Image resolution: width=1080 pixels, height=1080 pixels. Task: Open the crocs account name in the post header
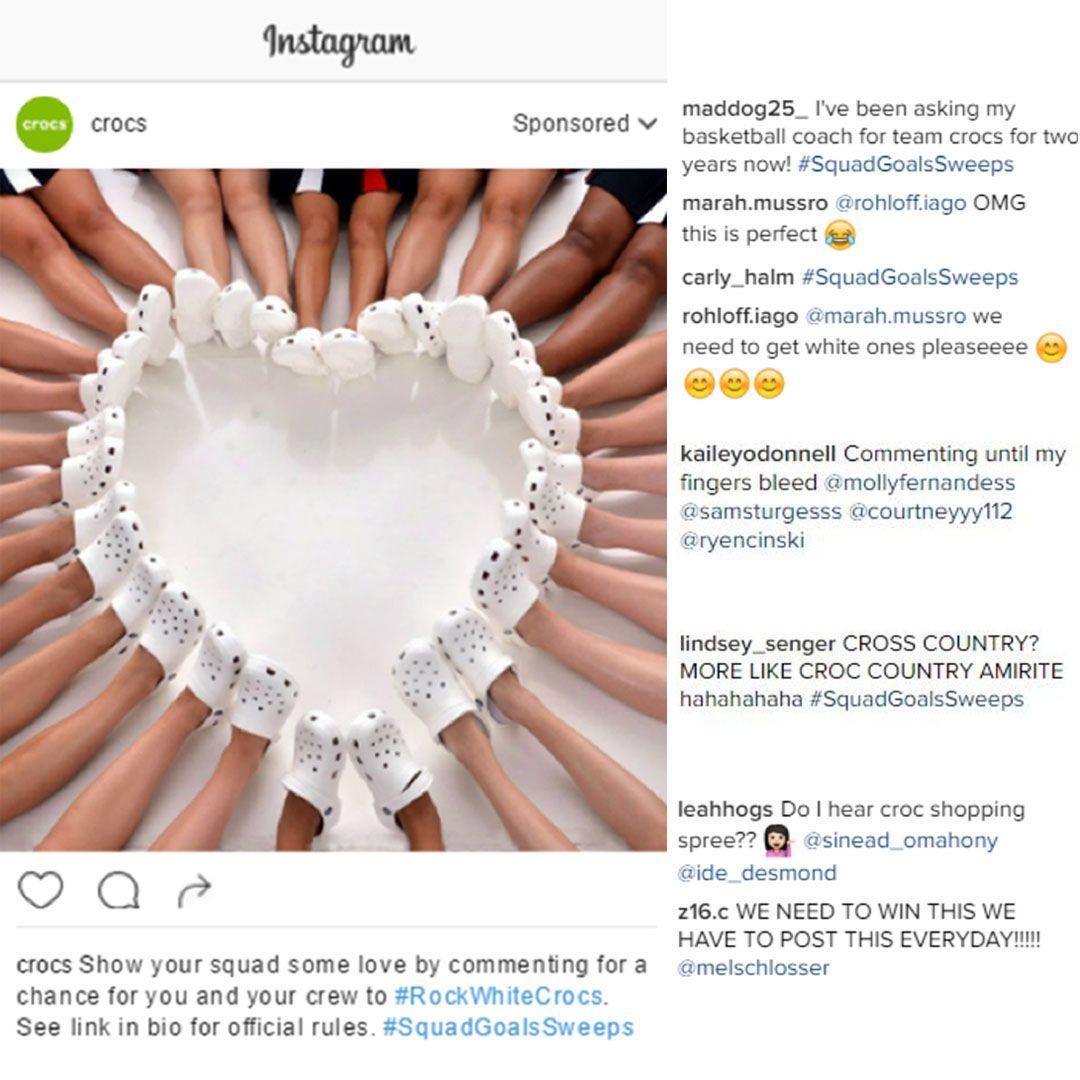tap(119, 124)
